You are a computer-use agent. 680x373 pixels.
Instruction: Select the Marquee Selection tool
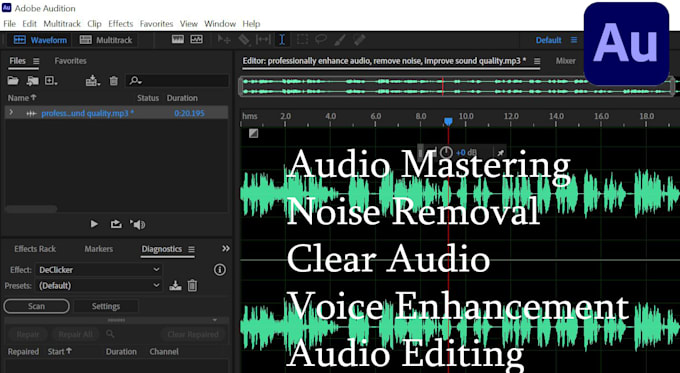pyautogui.click(x=302, y=40)
